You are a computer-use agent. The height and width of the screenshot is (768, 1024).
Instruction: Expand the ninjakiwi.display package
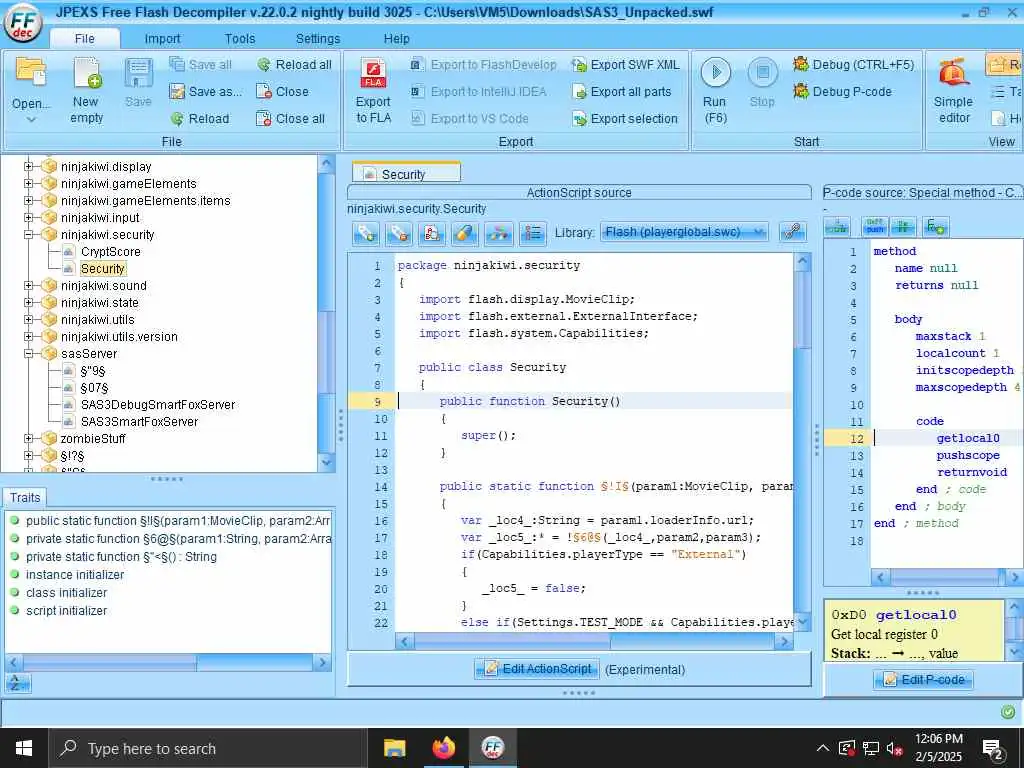point(28,167)
